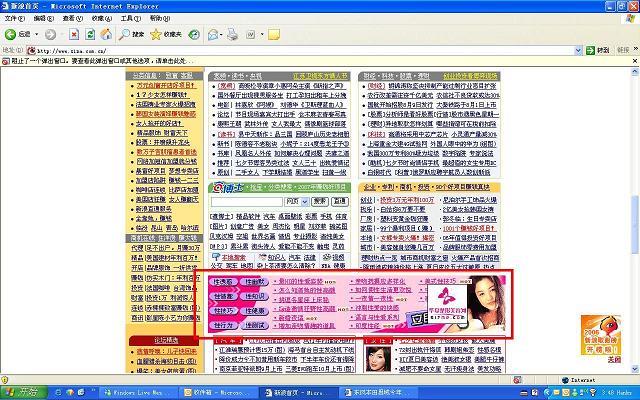The image size is (640, 400).
Task: Click the blog search text input
Action: pos(247,202)
